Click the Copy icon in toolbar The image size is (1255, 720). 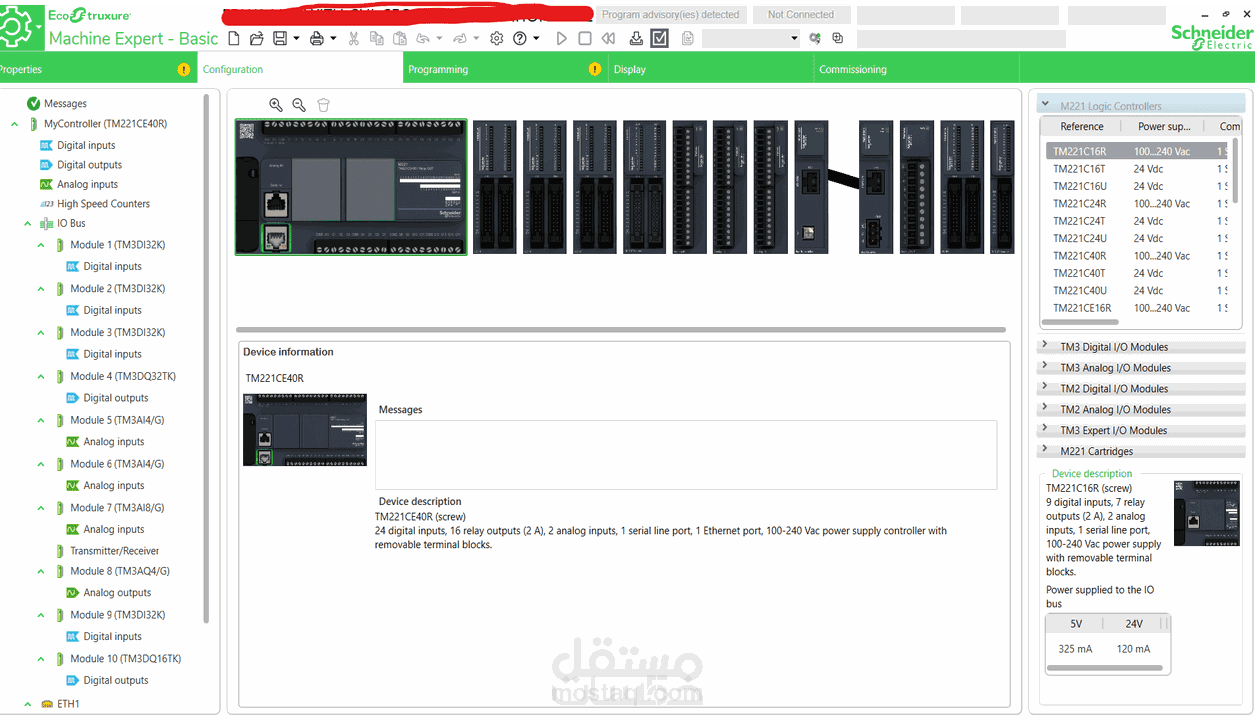click(x=376, y=38)
